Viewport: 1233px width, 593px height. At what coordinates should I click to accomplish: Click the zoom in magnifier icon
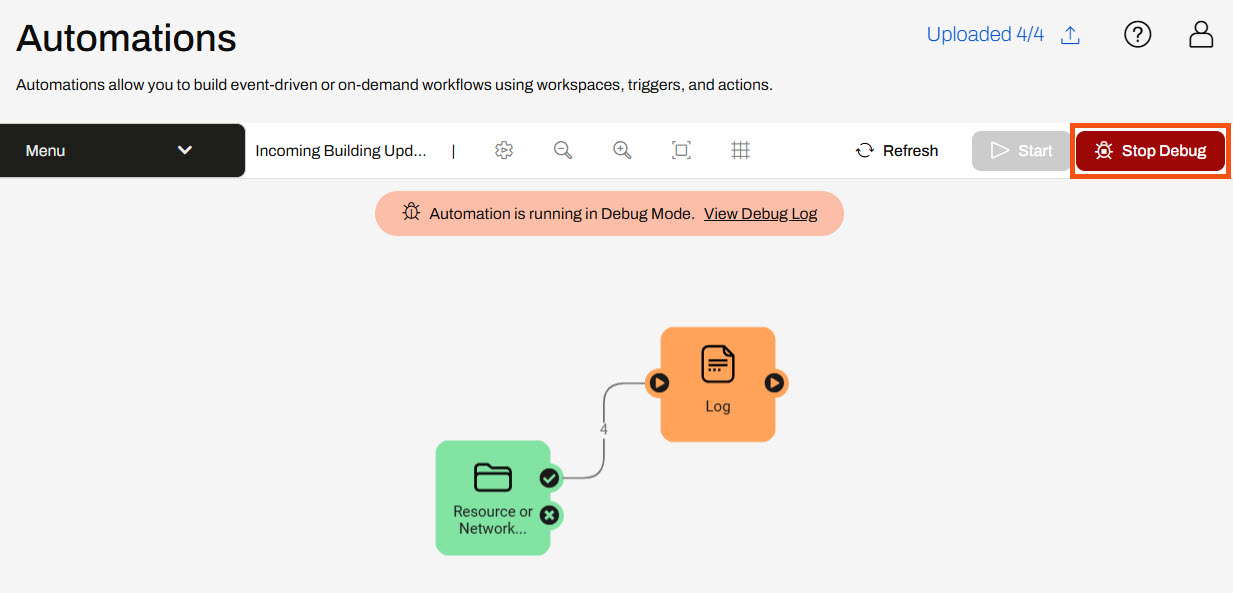pos(622,150)
